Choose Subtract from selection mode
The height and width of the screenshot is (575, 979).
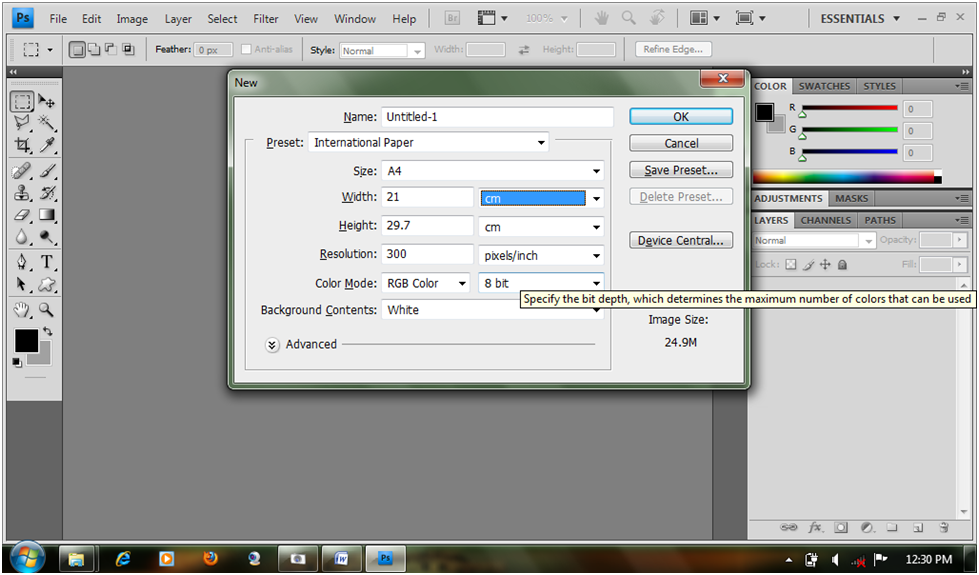pyautogui.click(x=111, y=49)
